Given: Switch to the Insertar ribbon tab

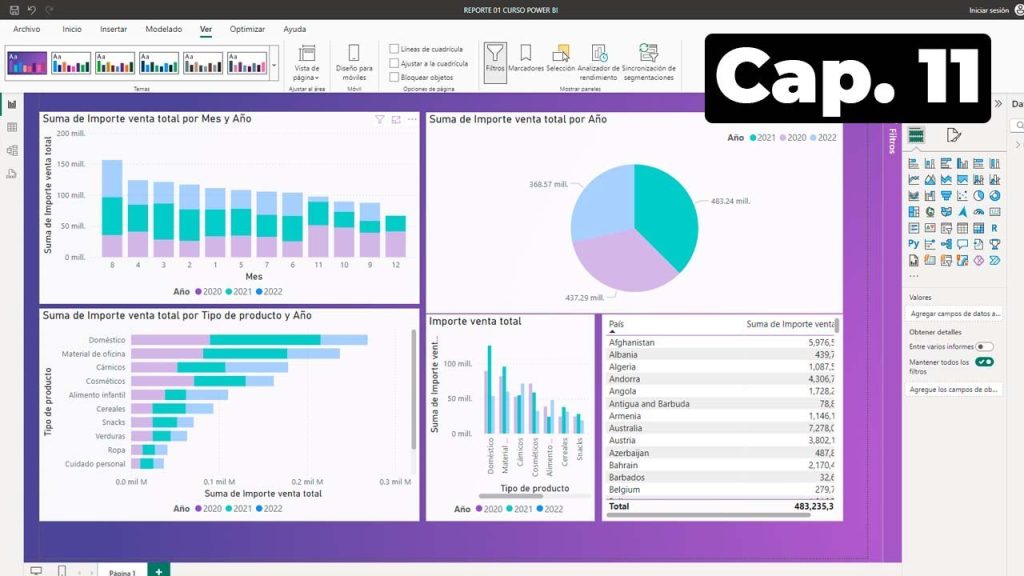Looking at the screenshot, I should (x=113, y=29).
